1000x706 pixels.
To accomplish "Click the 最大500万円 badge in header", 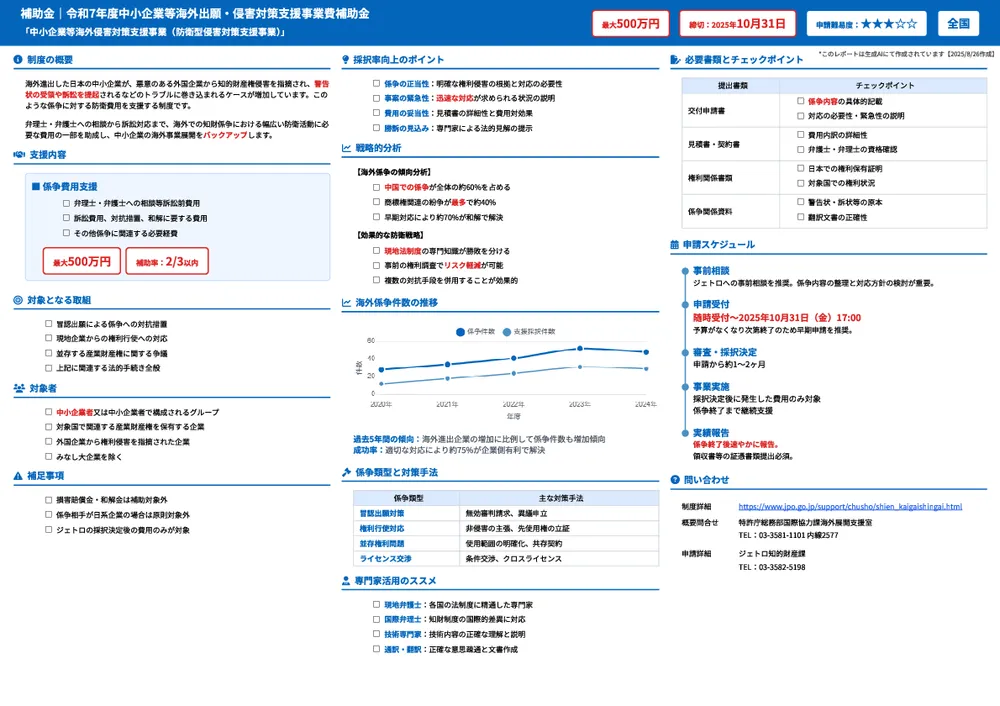I will coord(630,24).
